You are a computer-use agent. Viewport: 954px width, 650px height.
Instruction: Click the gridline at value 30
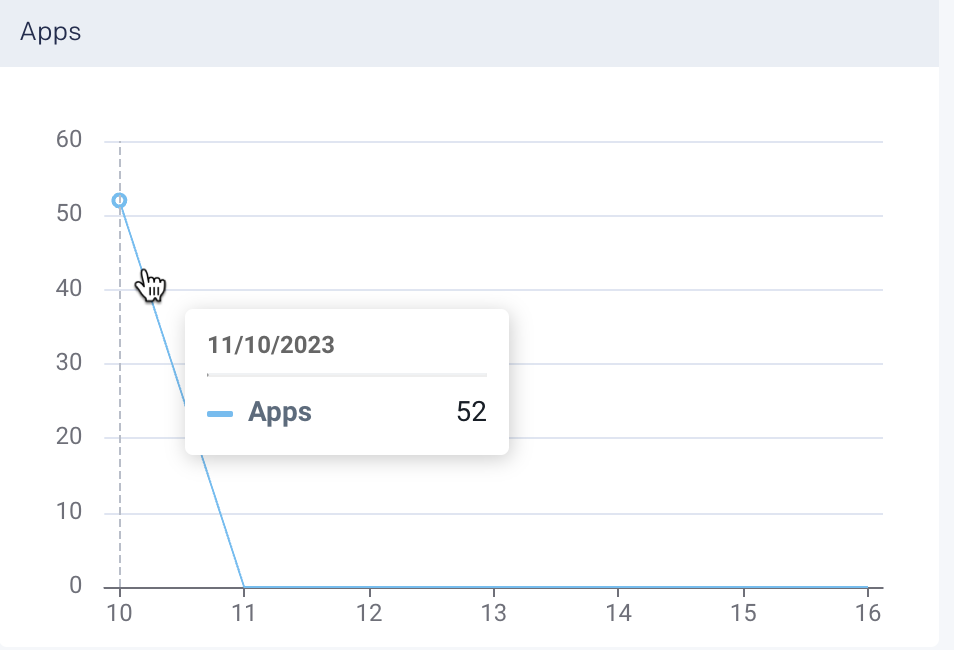click(x=700, y=362)
